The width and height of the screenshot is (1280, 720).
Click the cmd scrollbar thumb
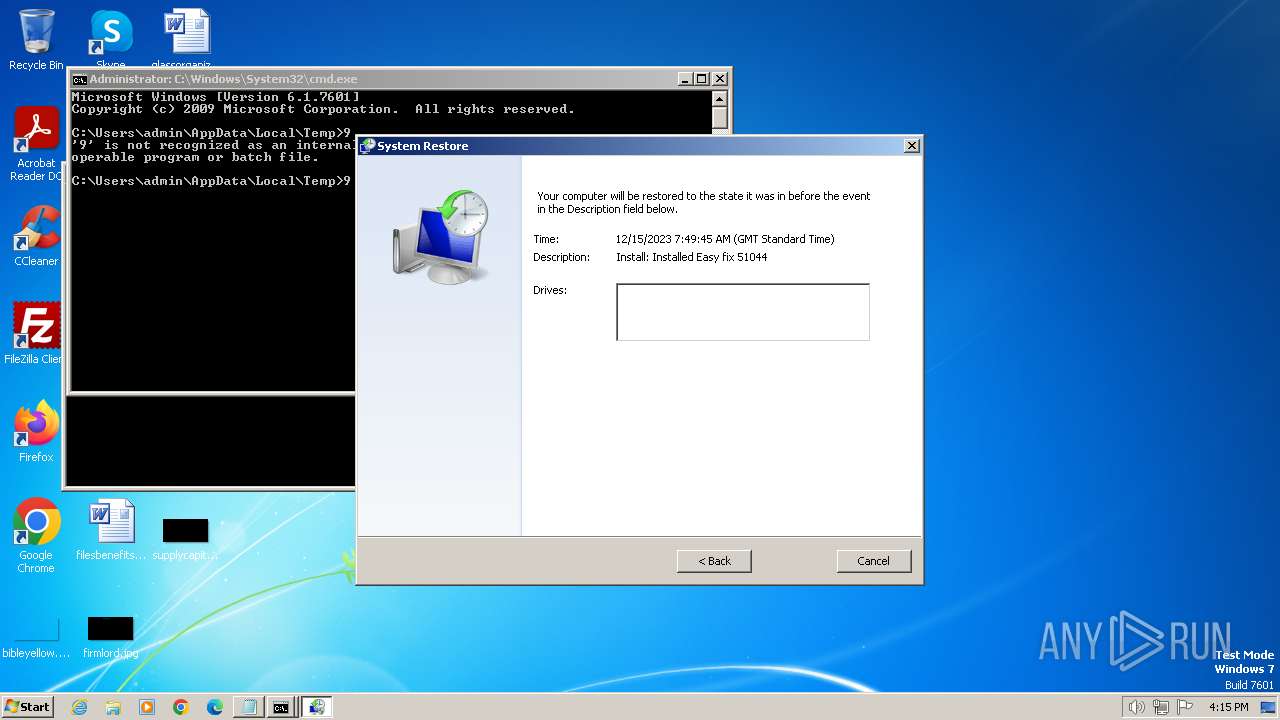pos(719,117)
